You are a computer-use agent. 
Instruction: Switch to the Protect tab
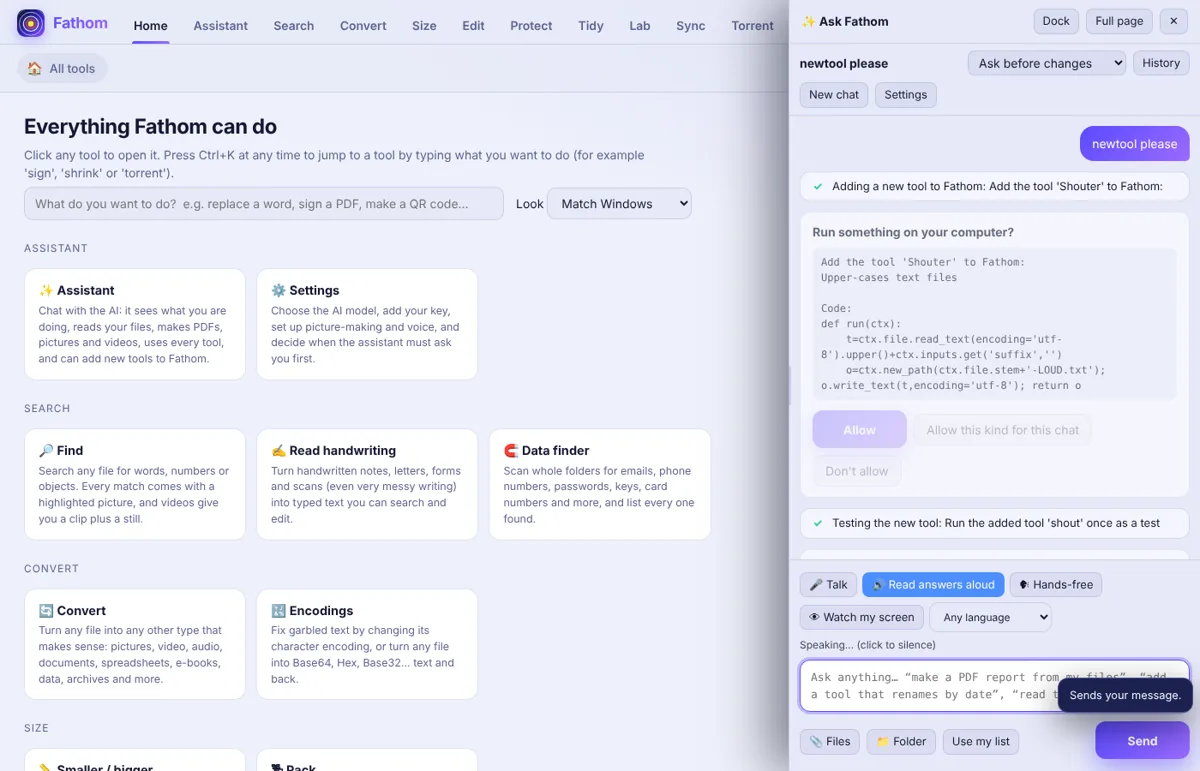click(x=531, y=26)
